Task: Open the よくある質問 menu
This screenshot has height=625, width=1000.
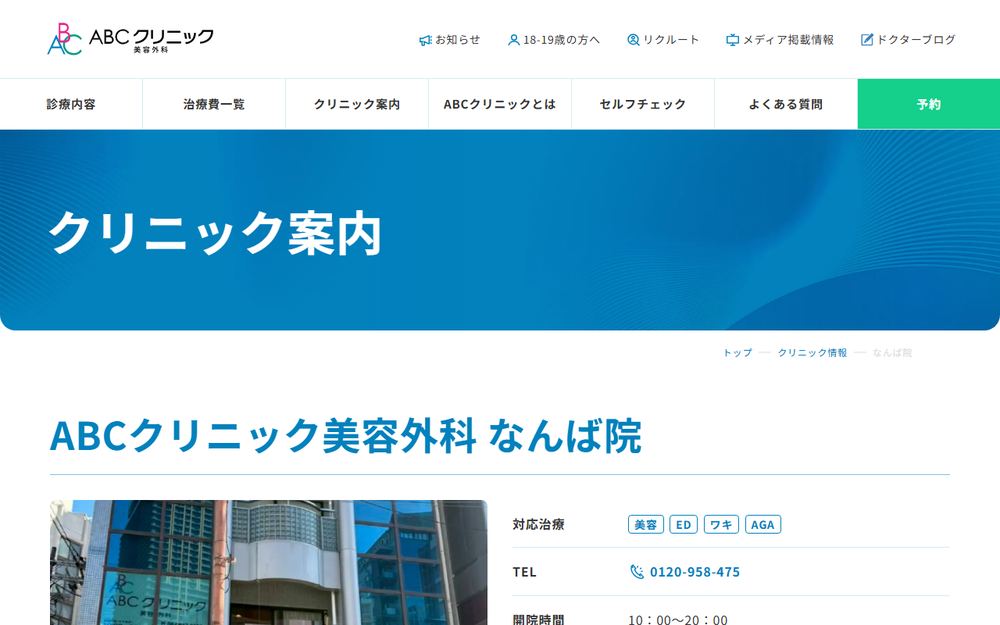Action: (x=786, y=104)
